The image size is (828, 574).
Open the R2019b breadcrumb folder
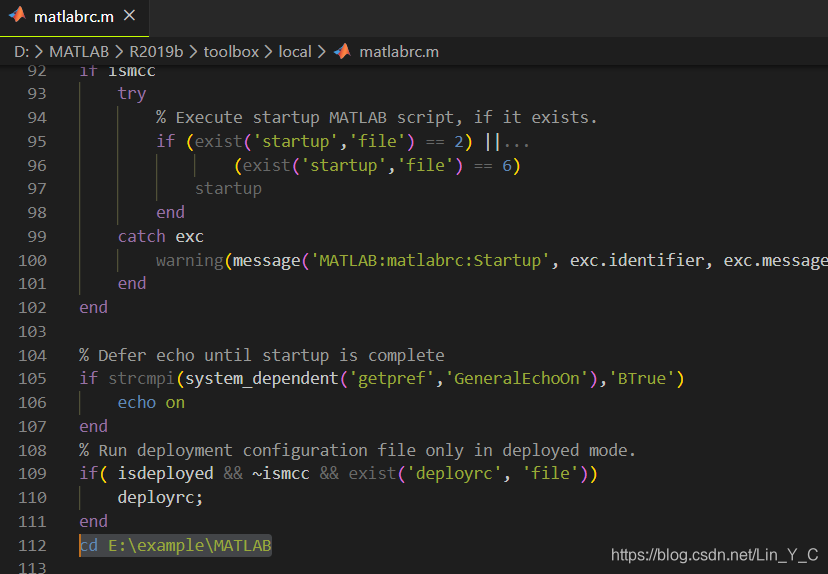156,52
